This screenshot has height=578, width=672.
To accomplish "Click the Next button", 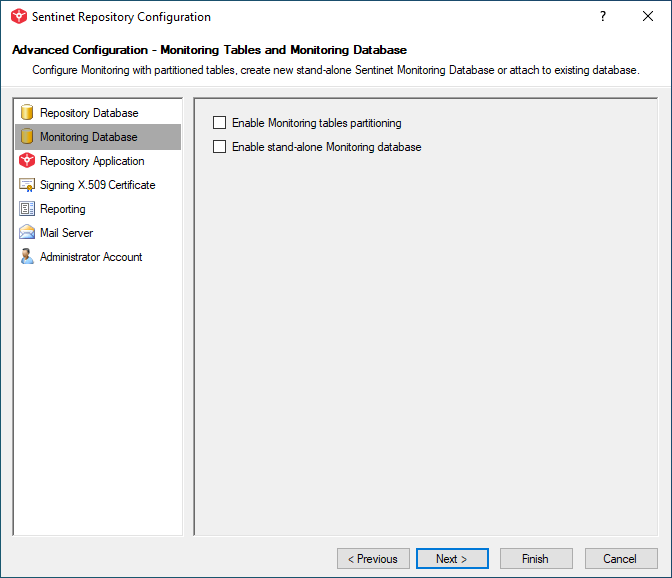I will [x=452, y=559].
